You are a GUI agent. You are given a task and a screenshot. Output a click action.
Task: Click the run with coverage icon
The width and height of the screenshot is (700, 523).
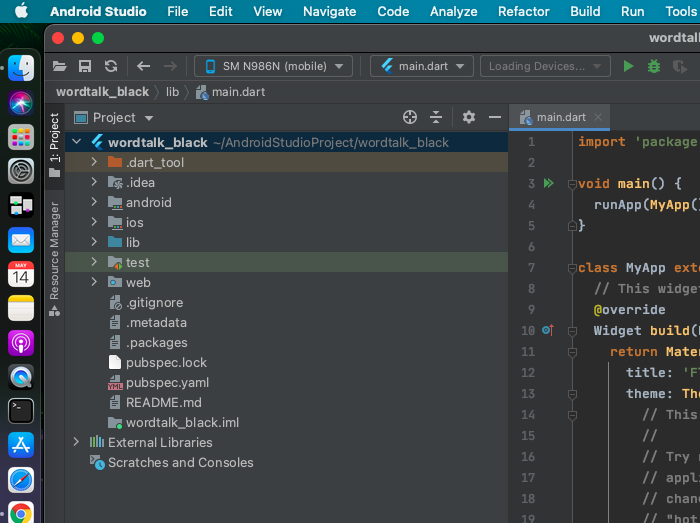point(679,66)
